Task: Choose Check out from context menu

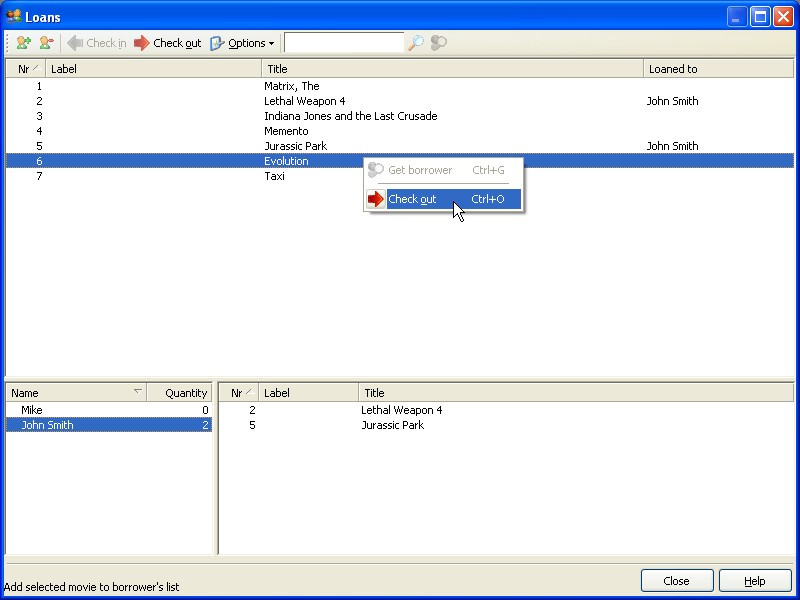Action: [x=443, y=199]
